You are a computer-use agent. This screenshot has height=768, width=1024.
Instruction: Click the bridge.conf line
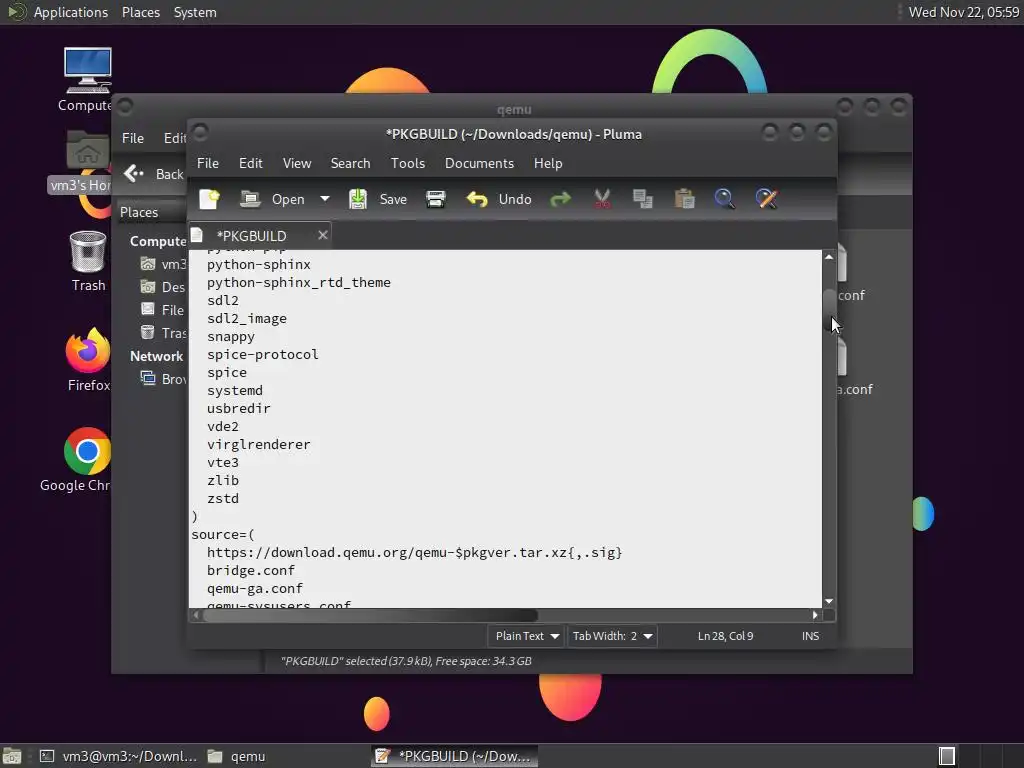(251, 571)
